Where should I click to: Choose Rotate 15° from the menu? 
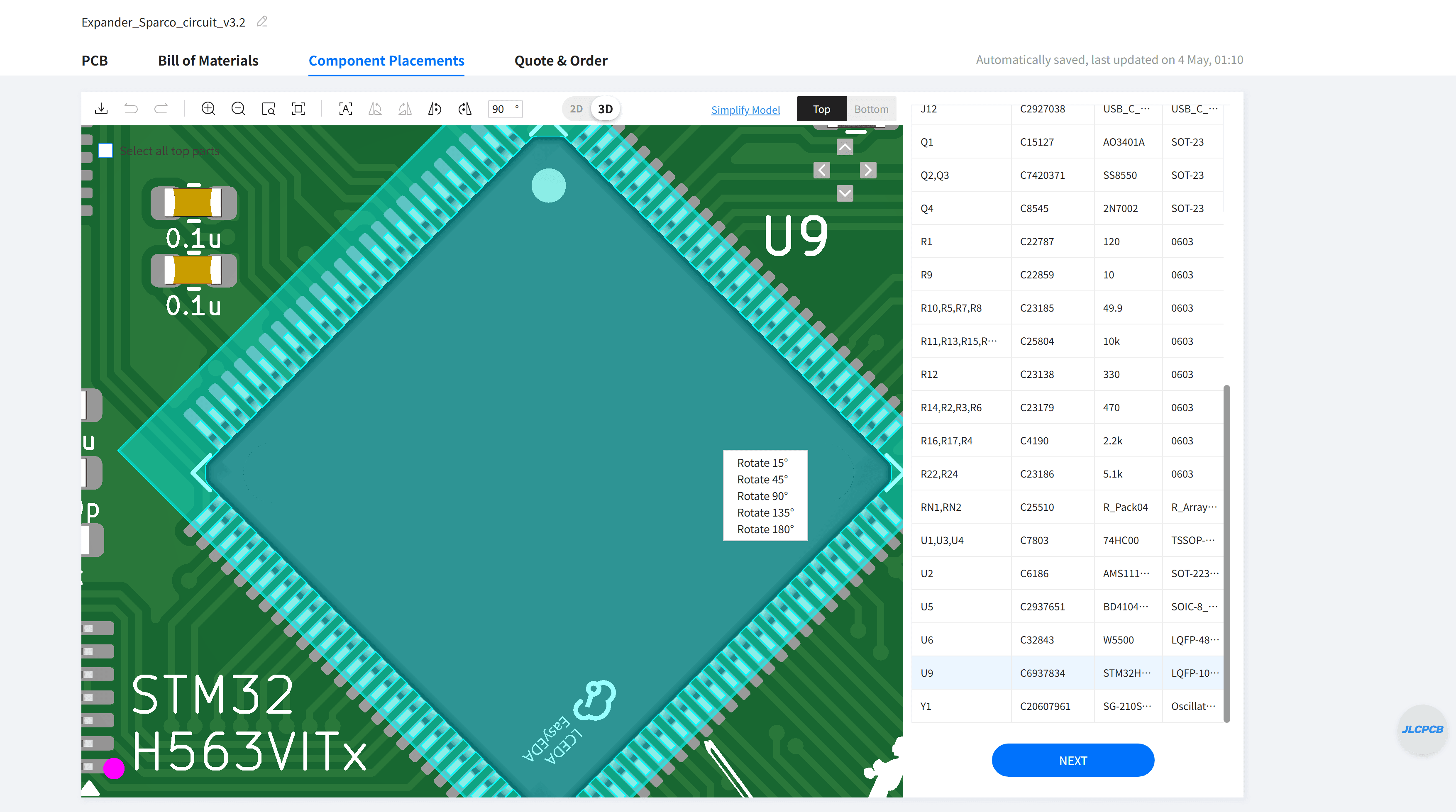click(762, 463)
